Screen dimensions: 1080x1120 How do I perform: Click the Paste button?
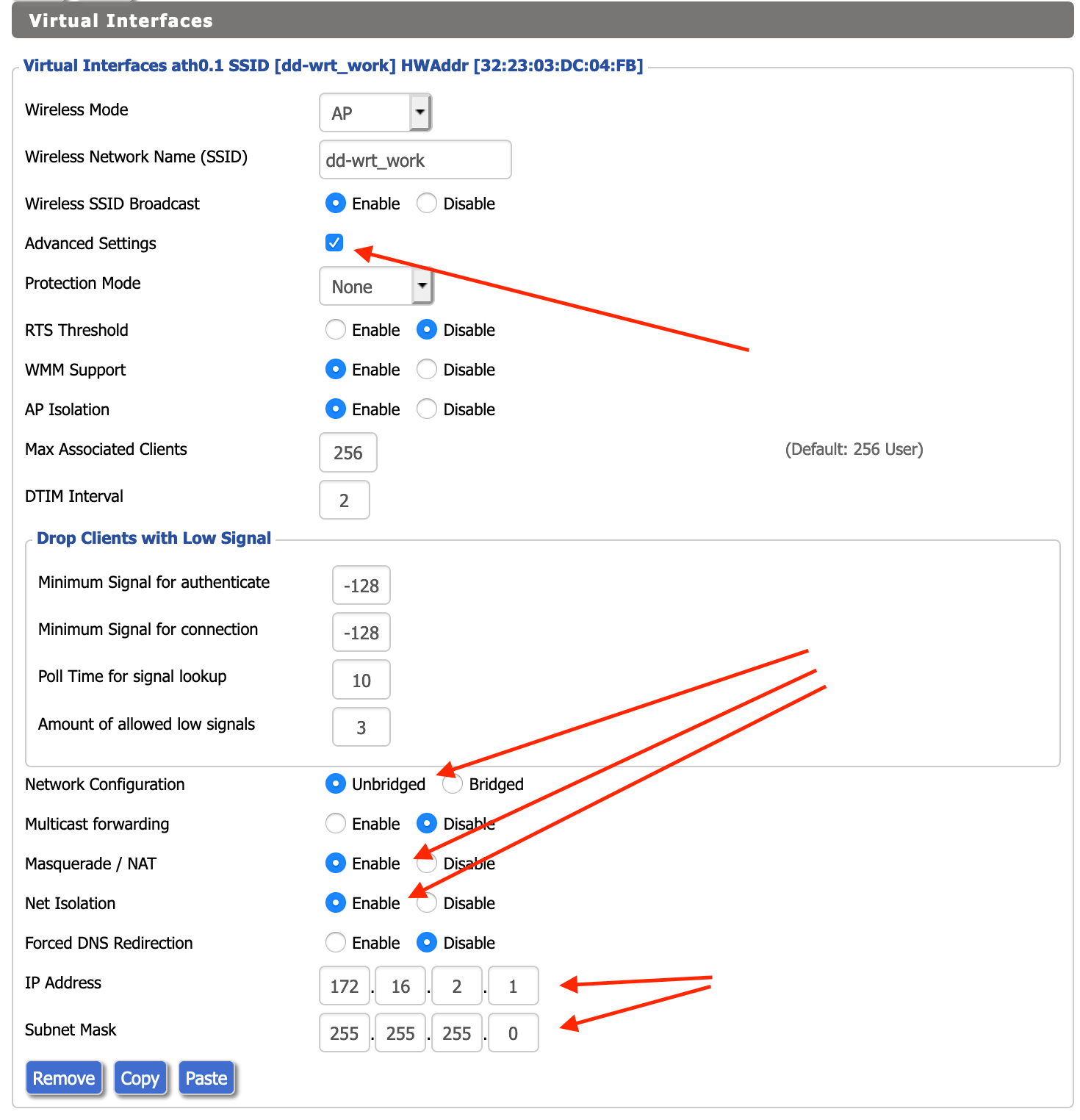206,1077
